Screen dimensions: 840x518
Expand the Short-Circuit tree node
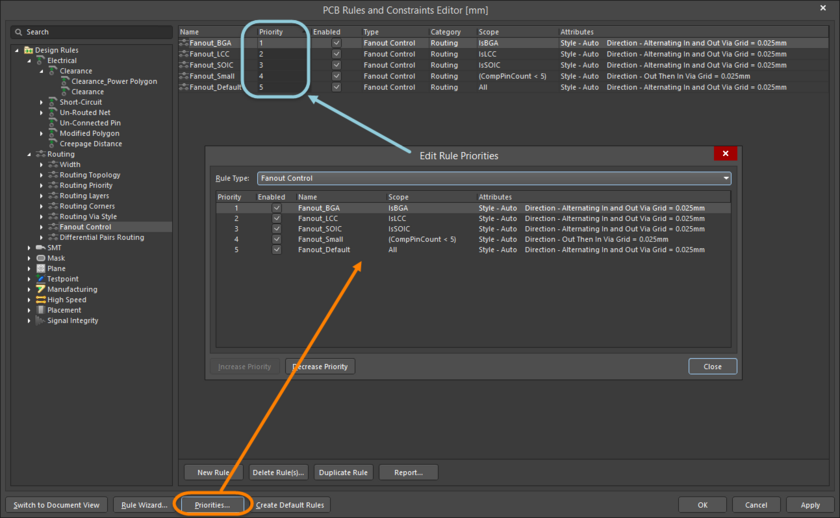(41, 102)
